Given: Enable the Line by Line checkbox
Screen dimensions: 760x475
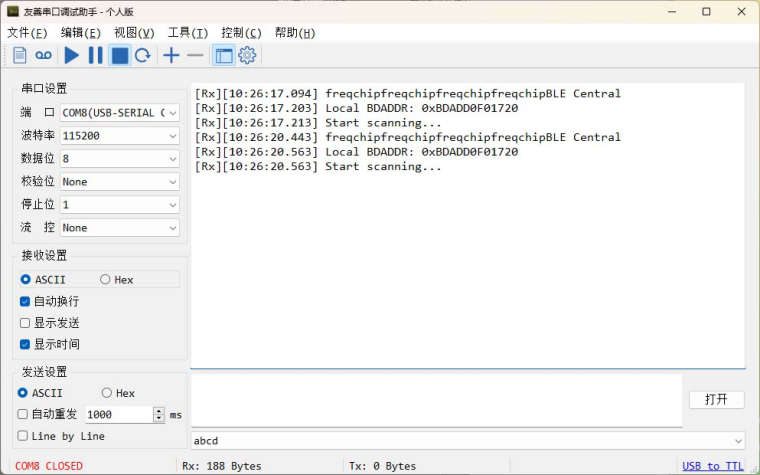Looking at the screenshot, I should tap(23, 436).
